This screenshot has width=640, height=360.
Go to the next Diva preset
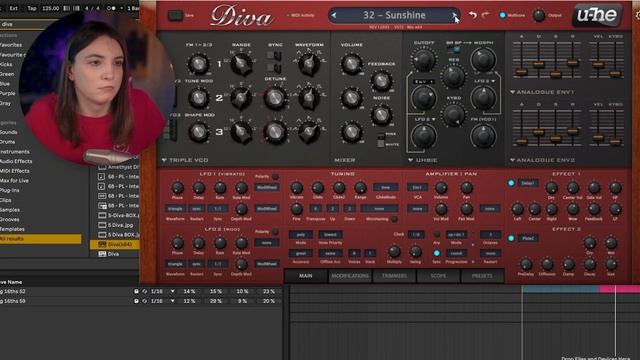point(454,16)
